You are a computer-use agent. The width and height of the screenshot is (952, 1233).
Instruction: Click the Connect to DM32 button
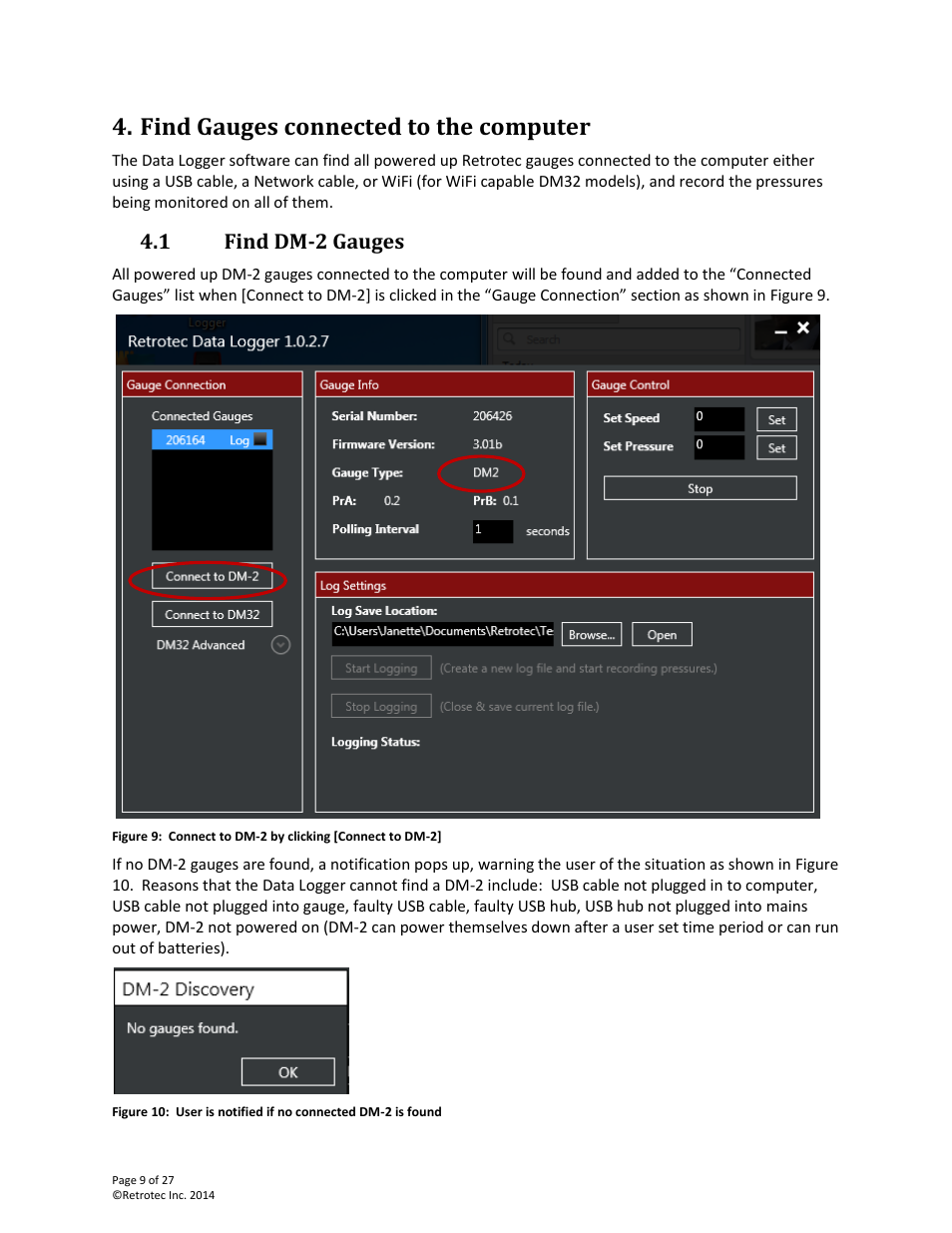212,614
